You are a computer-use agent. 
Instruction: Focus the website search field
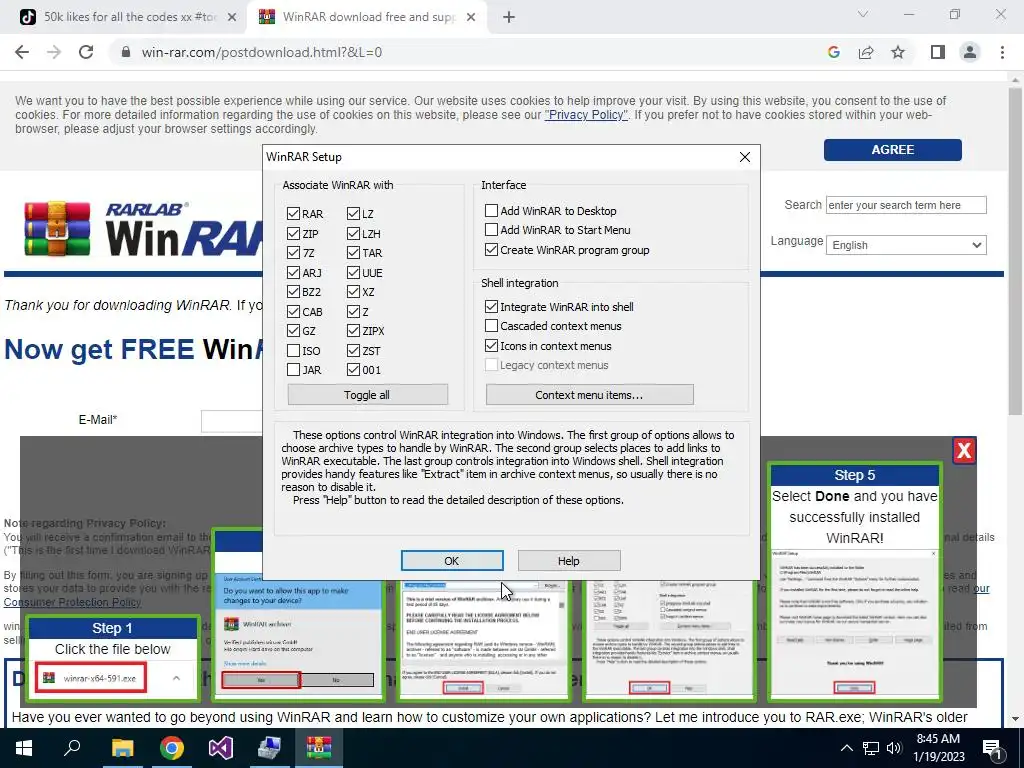pos(906,205)
